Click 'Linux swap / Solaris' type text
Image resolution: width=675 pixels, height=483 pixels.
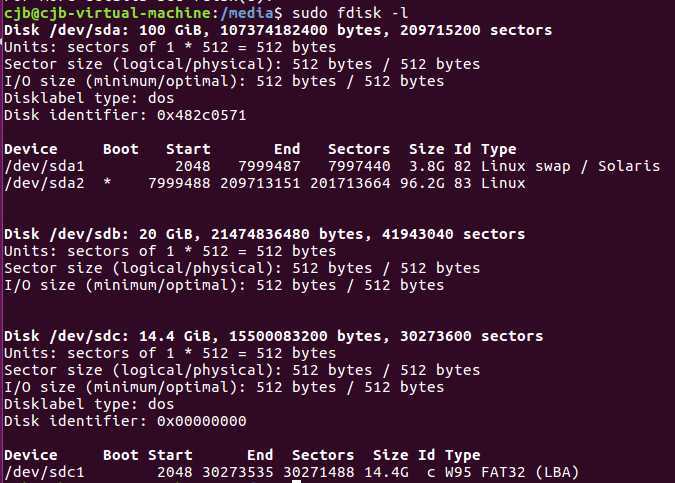click(x=570, y=166)
